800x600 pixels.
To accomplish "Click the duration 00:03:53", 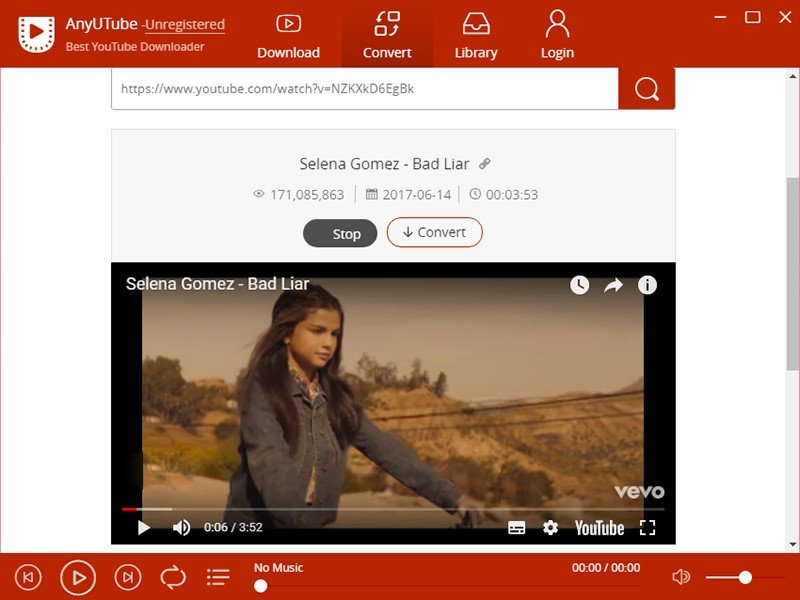I will coord(512,195).
